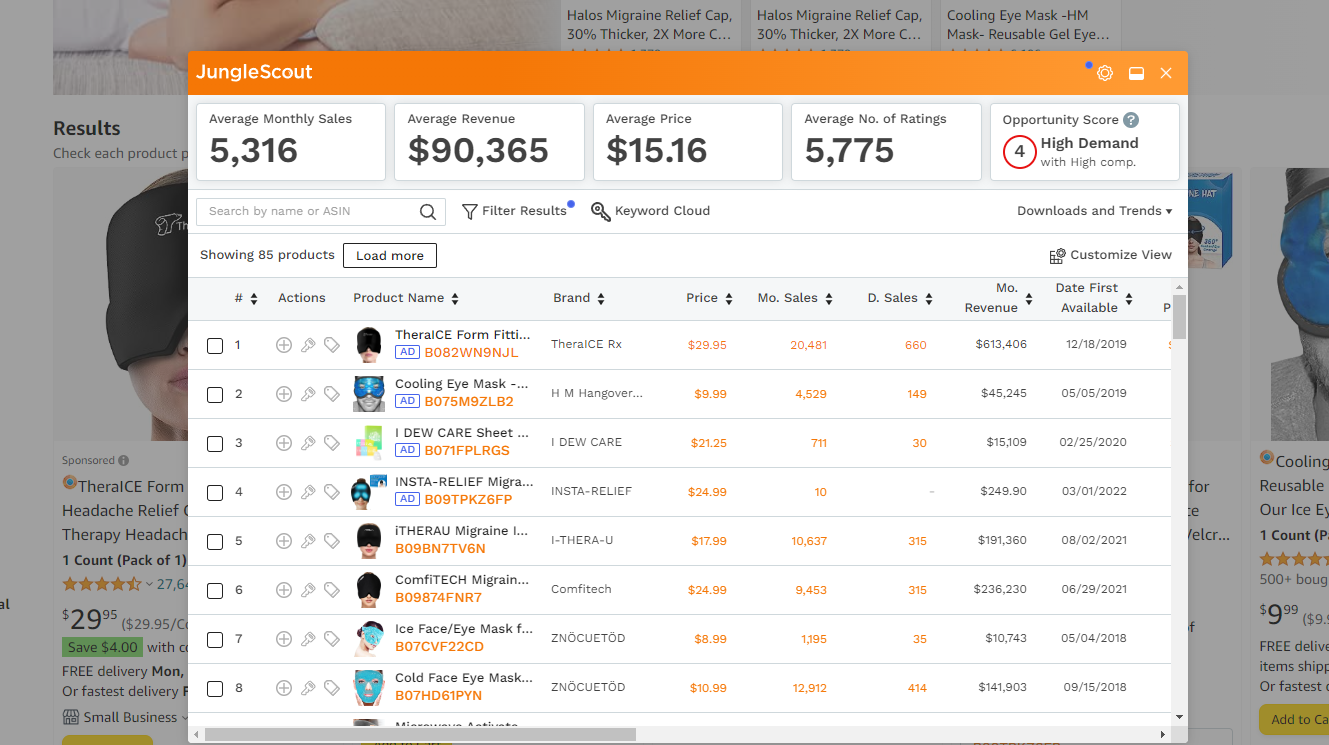Viewport: 1329px width, 745px height.
Task: Open the Keyword Cloud tool
Action: (x=650, y=211)
